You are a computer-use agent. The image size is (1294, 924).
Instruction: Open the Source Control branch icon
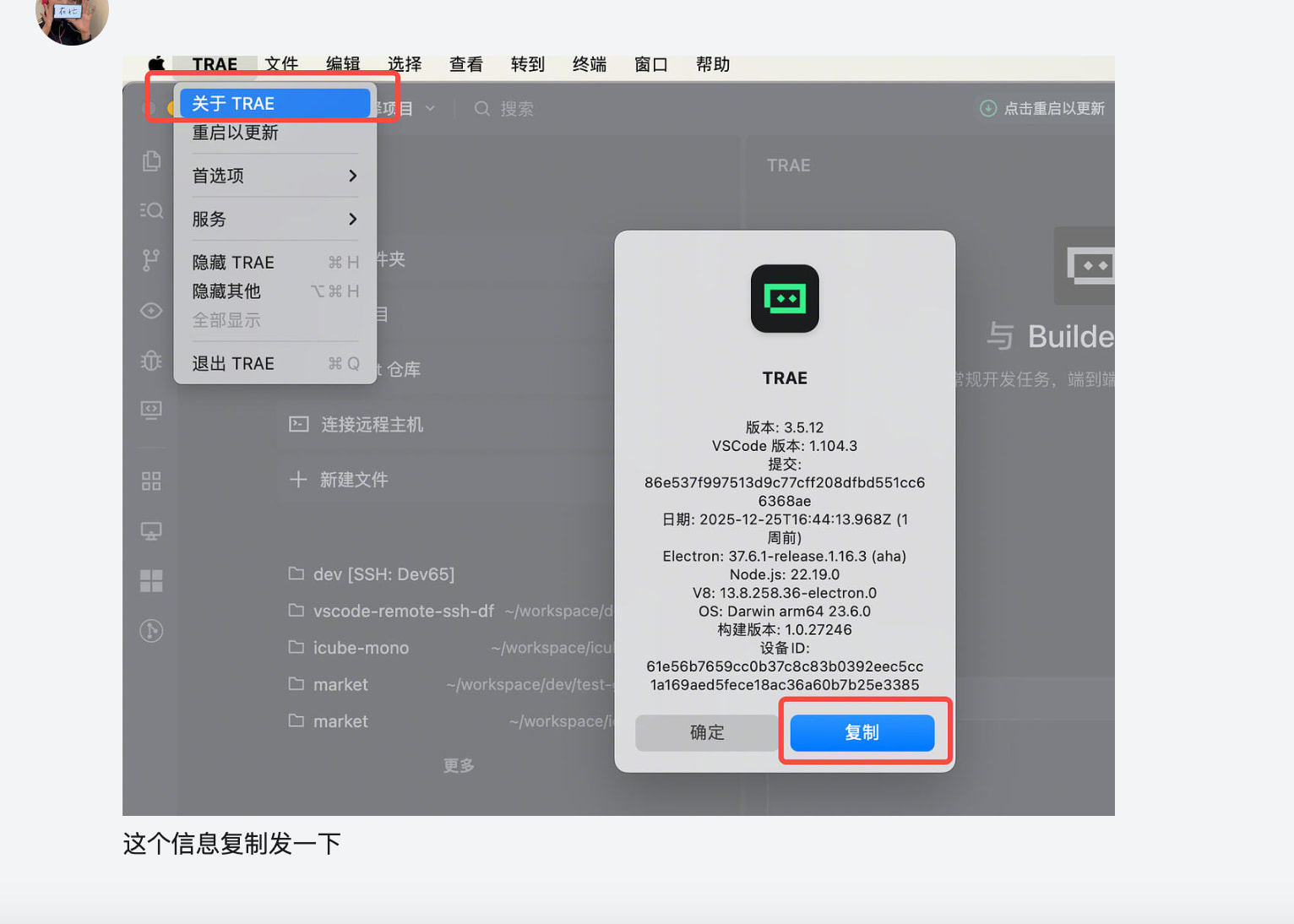pos(151,260)
